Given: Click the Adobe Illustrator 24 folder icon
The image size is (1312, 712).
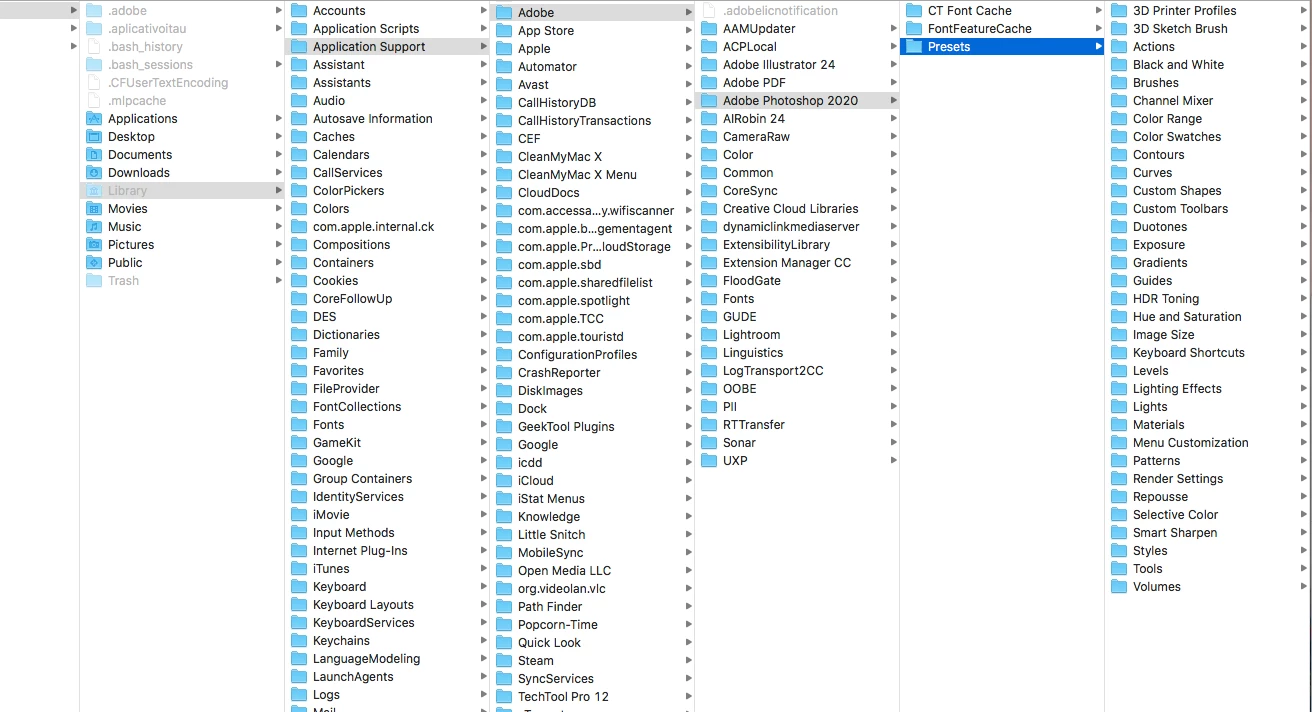Looking at the screenshot, I should [x=709, y=65].
